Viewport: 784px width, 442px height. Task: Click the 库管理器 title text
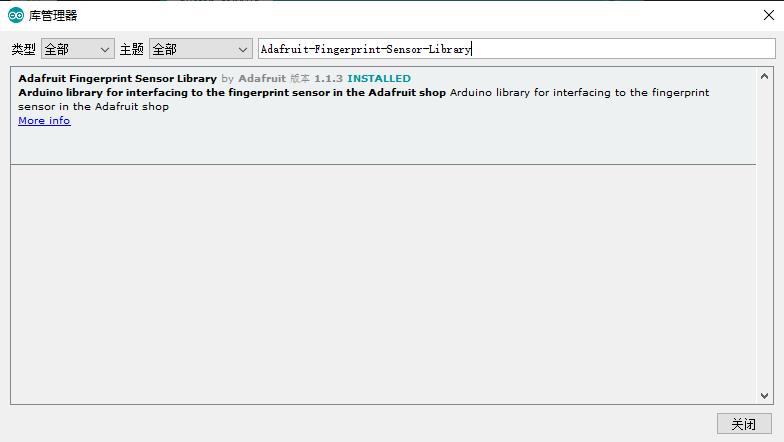53,16
